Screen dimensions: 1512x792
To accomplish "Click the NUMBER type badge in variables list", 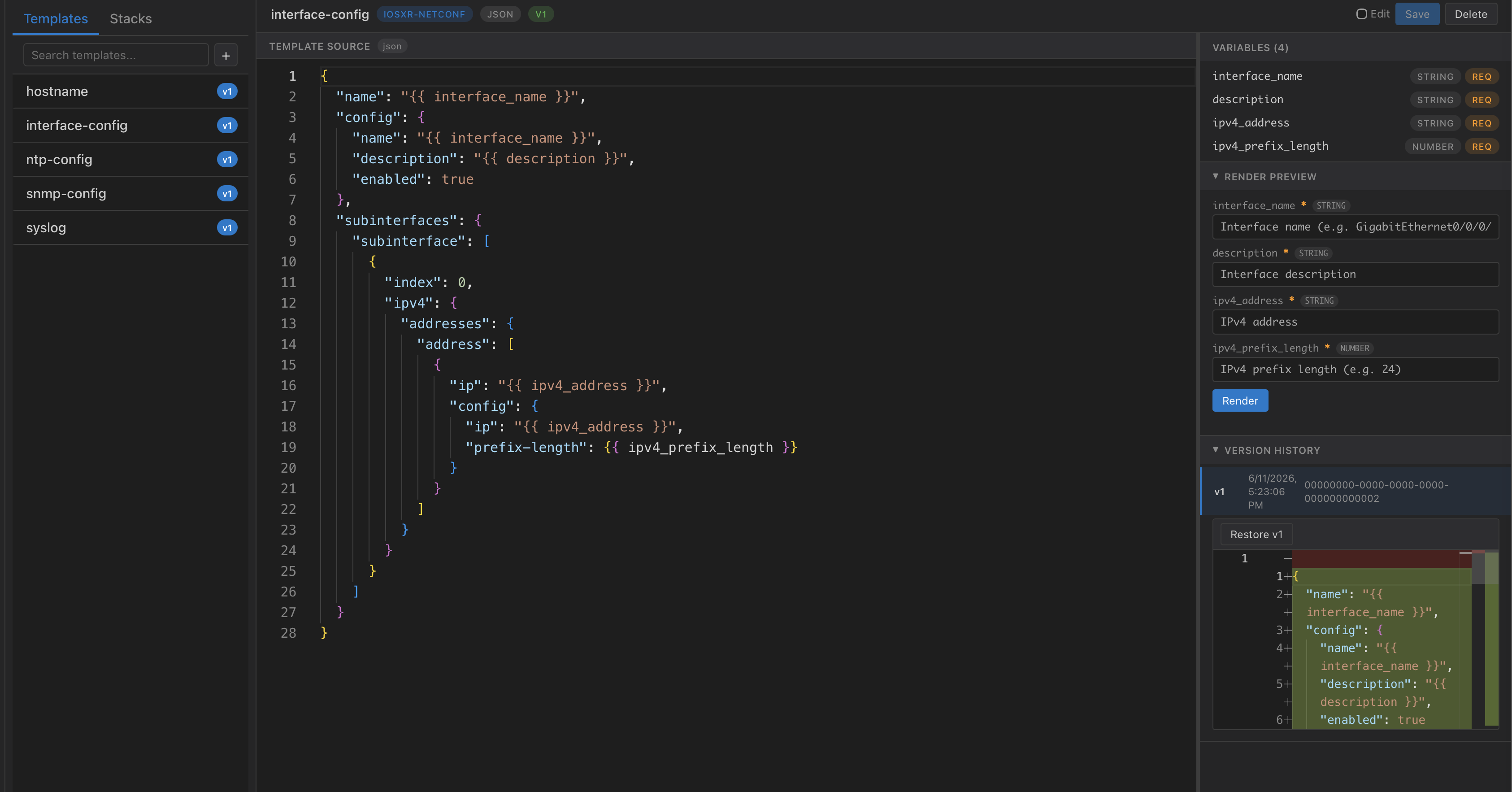I will coord(1432,146).
